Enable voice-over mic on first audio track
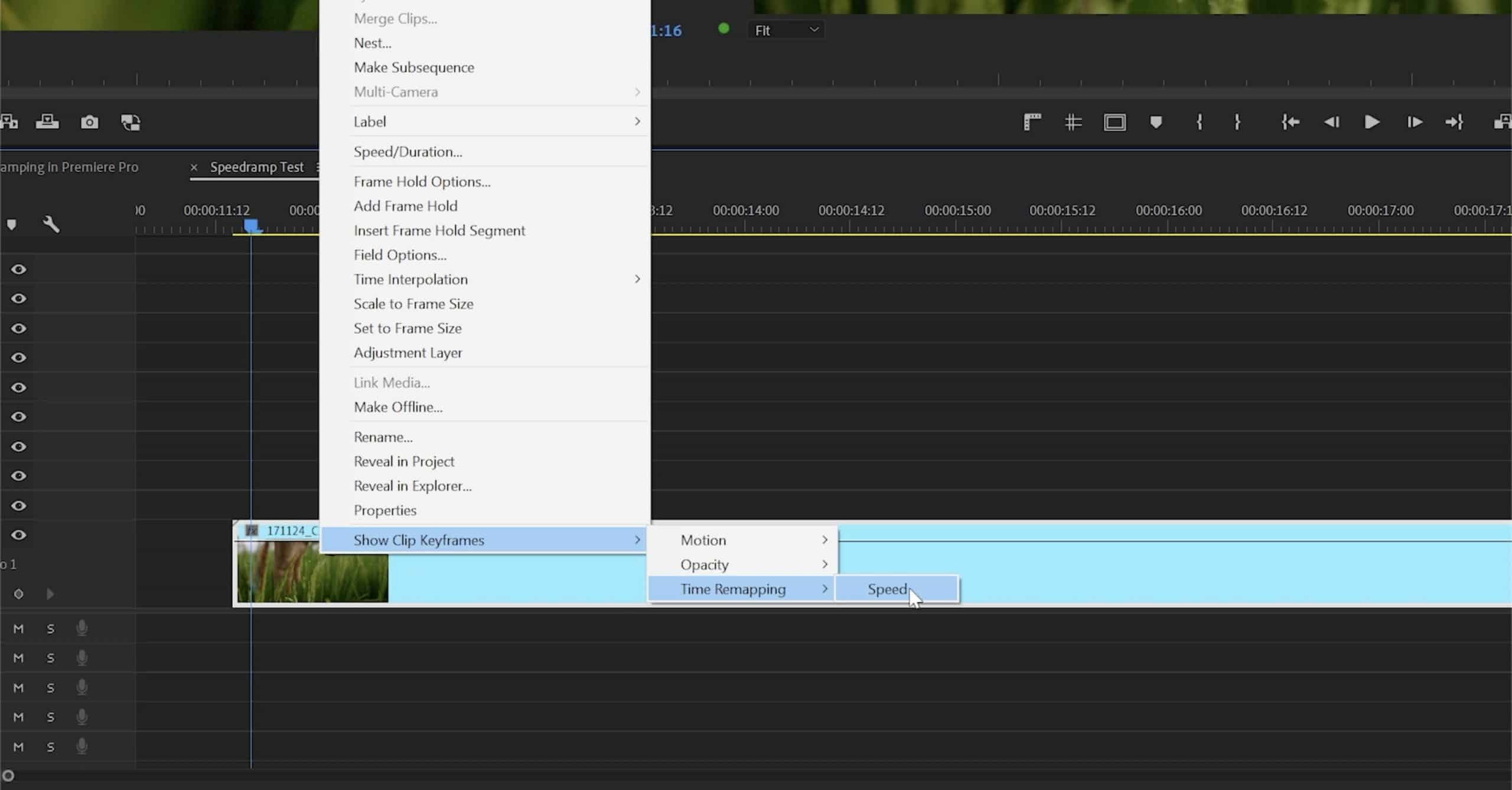The width and height of the screenshot is (1512, 790). pyautogui.click(x=82, y=628)
